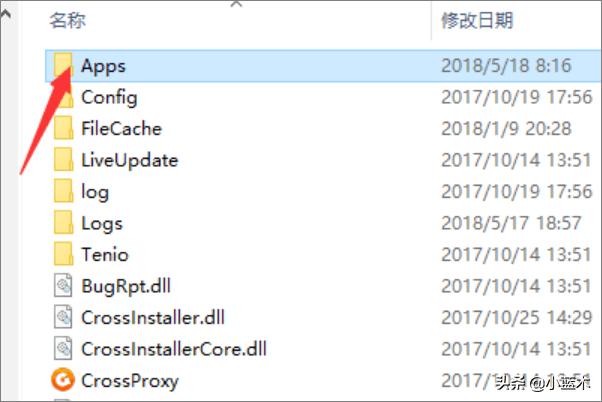Select the LiveUpdate date 2017/10/14 13:51
Image resolution: width=602 pixels, height=402 pixels.
click(x=516, y=160)
